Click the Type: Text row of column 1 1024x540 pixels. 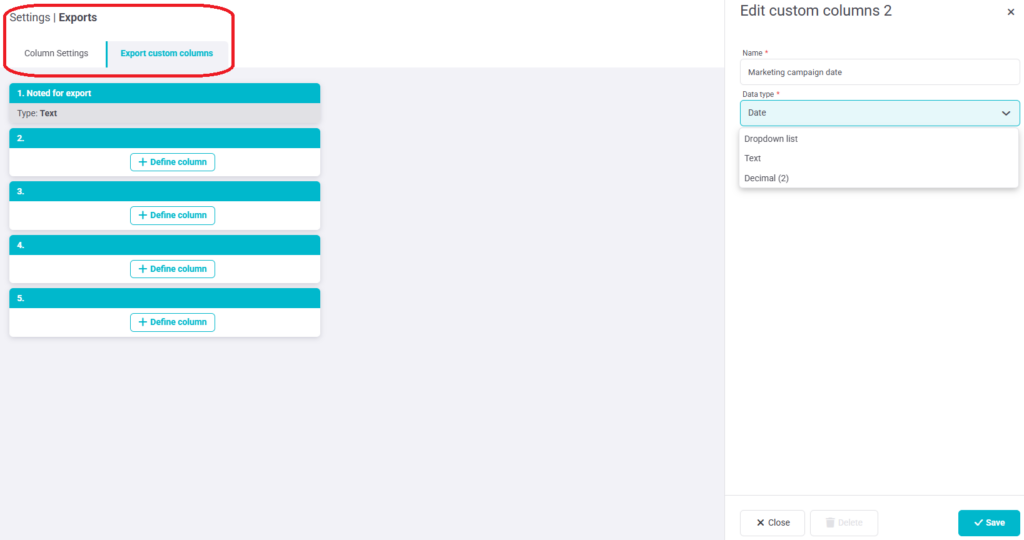[165, 114]
